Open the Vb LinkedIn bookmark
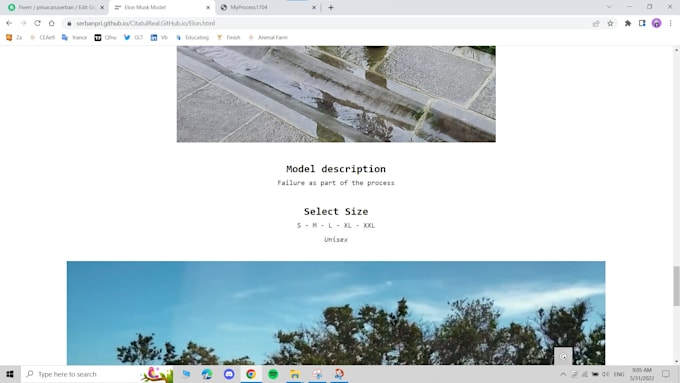The image size is (680, 383). click(159, 38)
